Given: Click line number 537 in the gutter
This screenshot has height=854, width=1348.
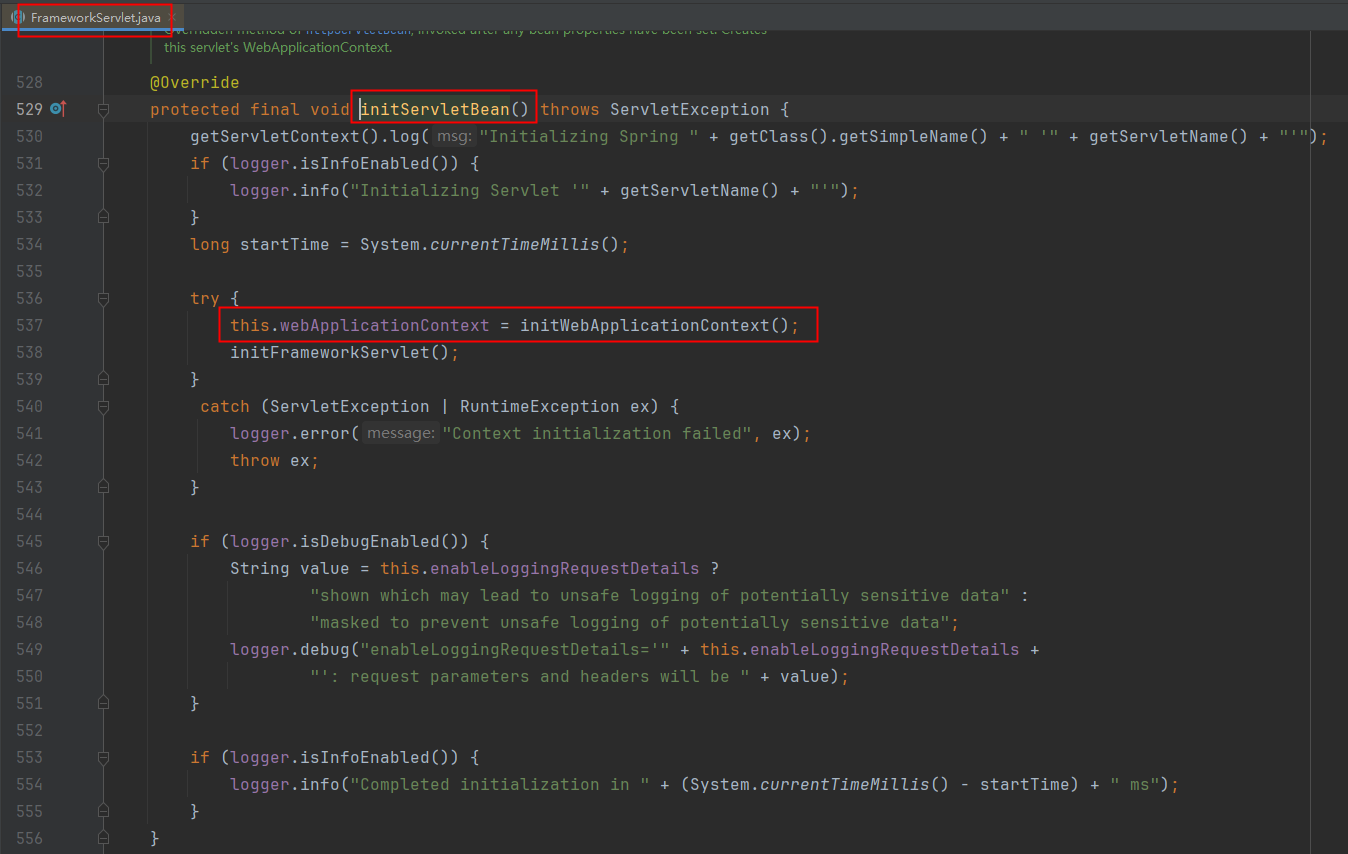Looking at the screenshot, I should (29, 325).
